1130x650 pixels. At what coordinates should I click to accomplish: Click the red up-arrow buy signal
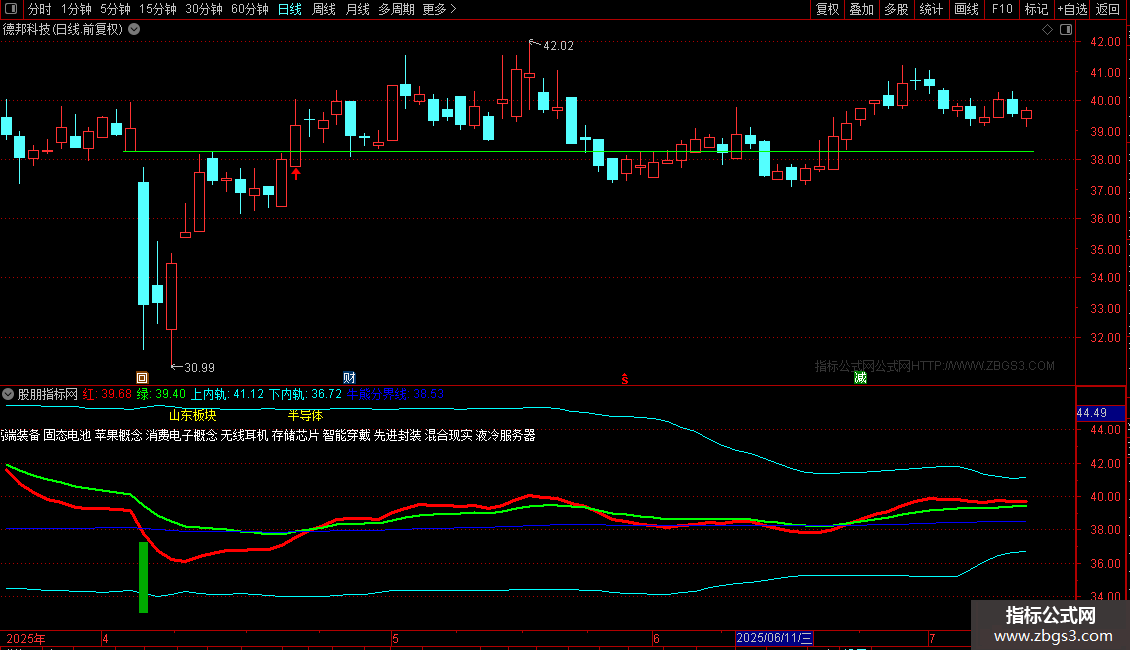click(295, 174)
